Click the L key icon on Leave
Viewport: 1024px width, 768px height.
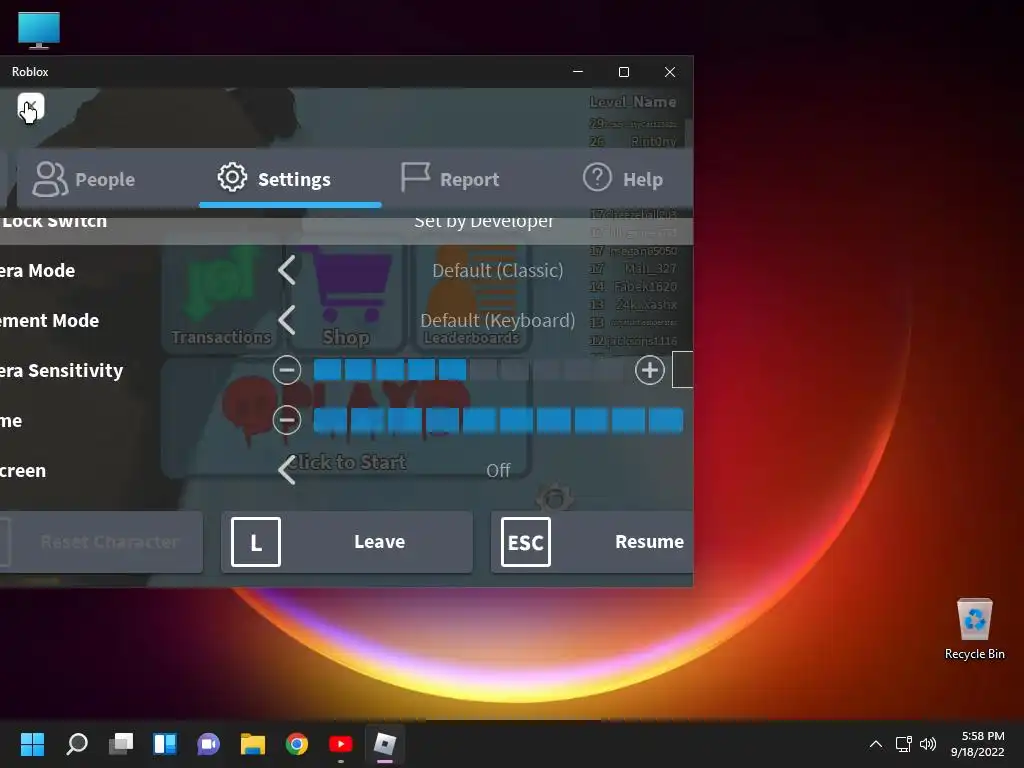256,542
